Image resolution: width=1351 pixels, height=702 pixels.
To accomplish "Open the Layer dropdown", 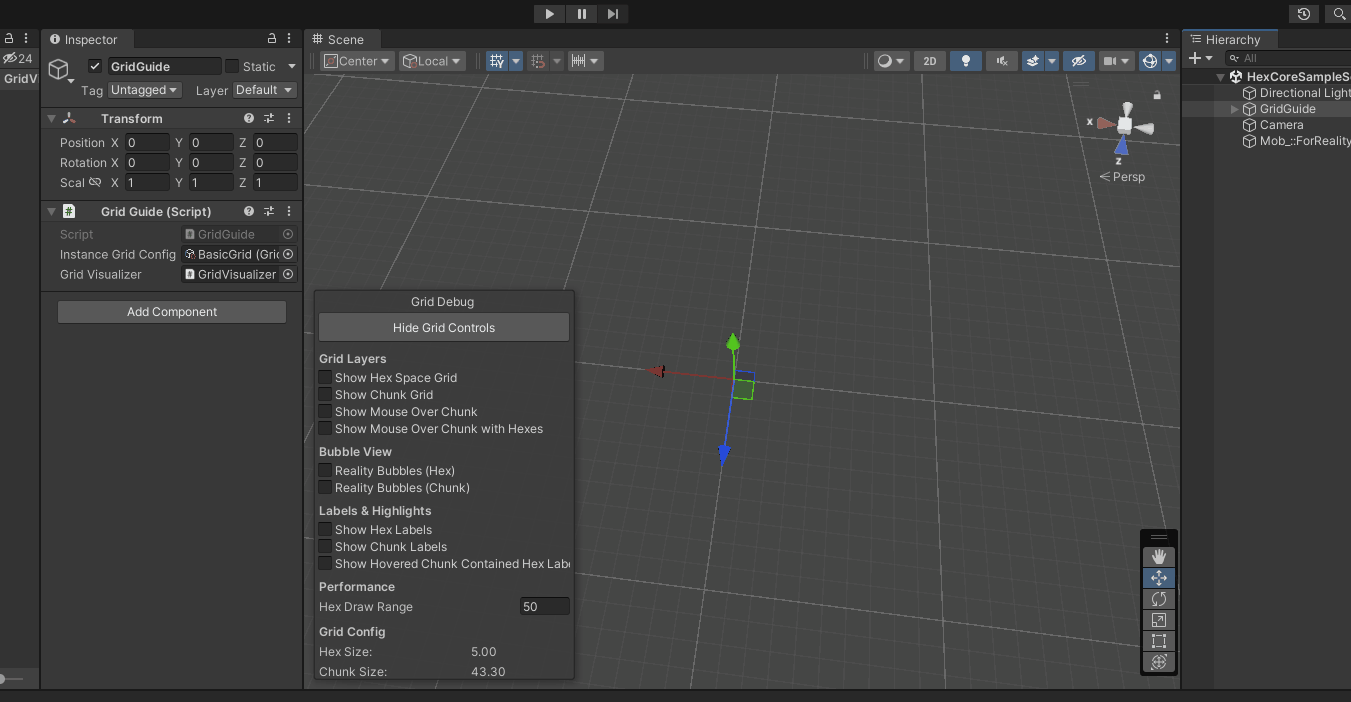I will [x=264, y=90].
